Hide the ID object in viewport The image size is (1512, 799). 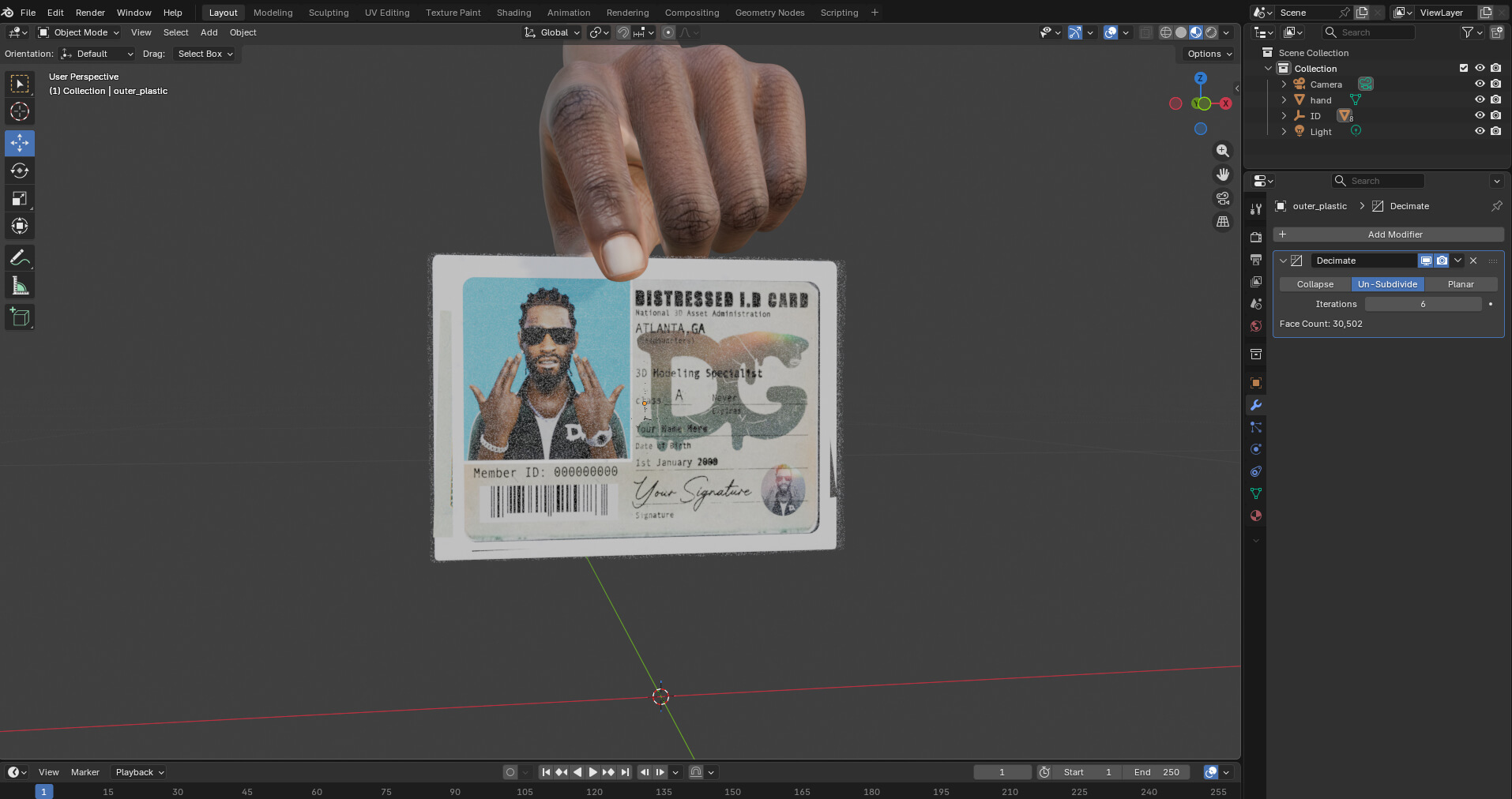point(1480,115)
